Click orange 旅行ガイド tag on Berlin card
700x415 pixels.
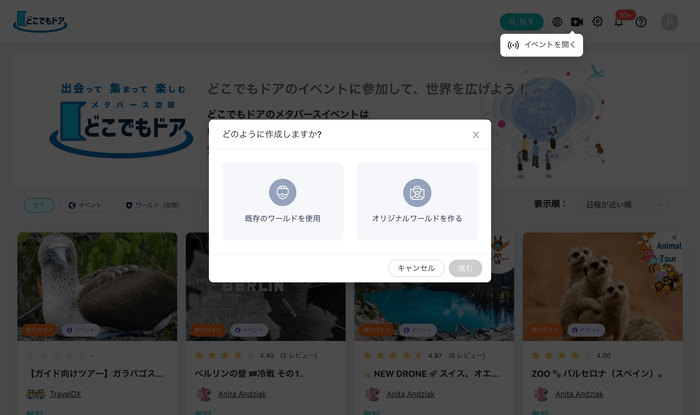tap(208, 330)
